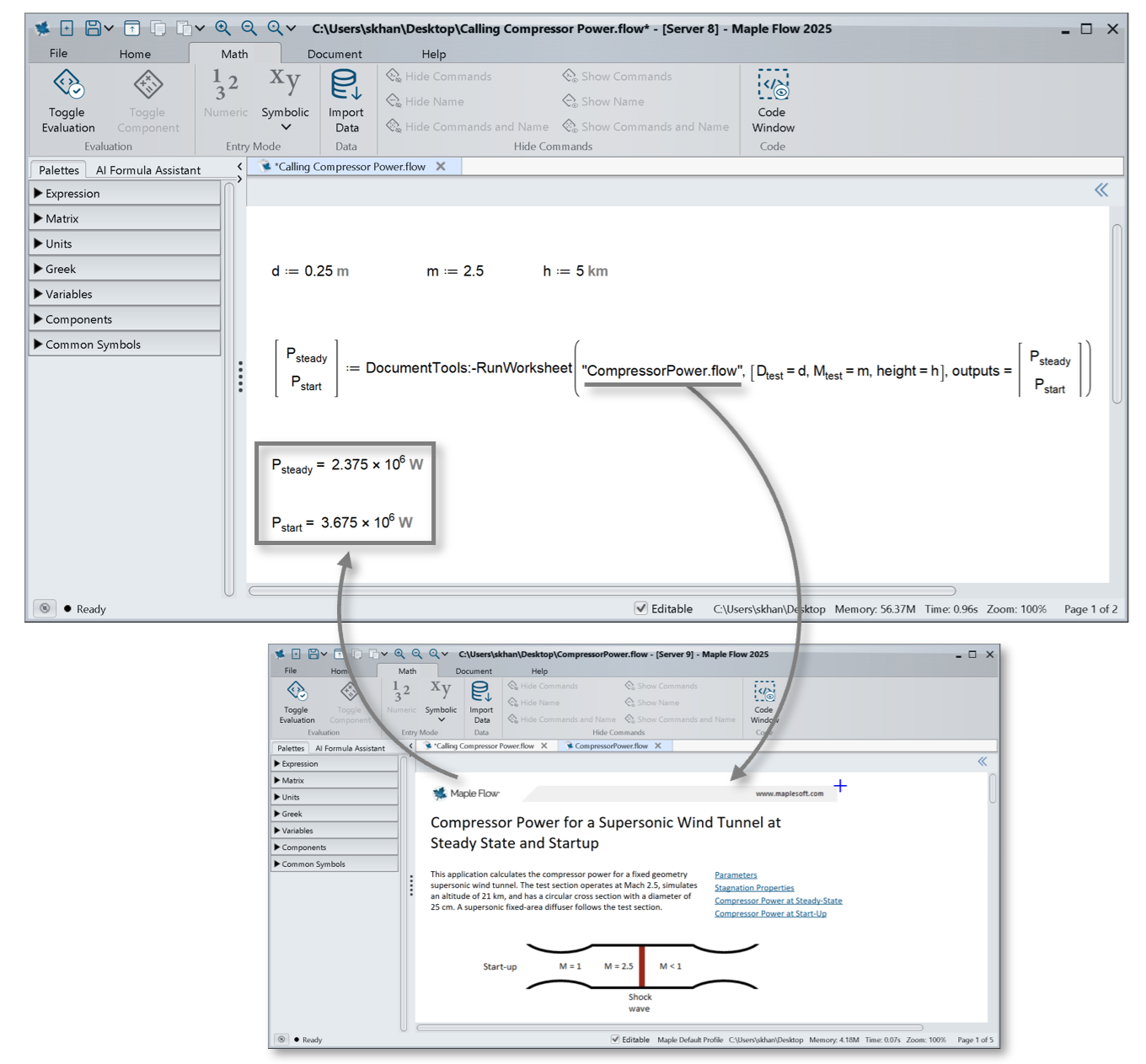Click Import Data in the lower window
The height and width of the screenshot is (1064, 1146).
pyautogui.click(x=481, y=703)
